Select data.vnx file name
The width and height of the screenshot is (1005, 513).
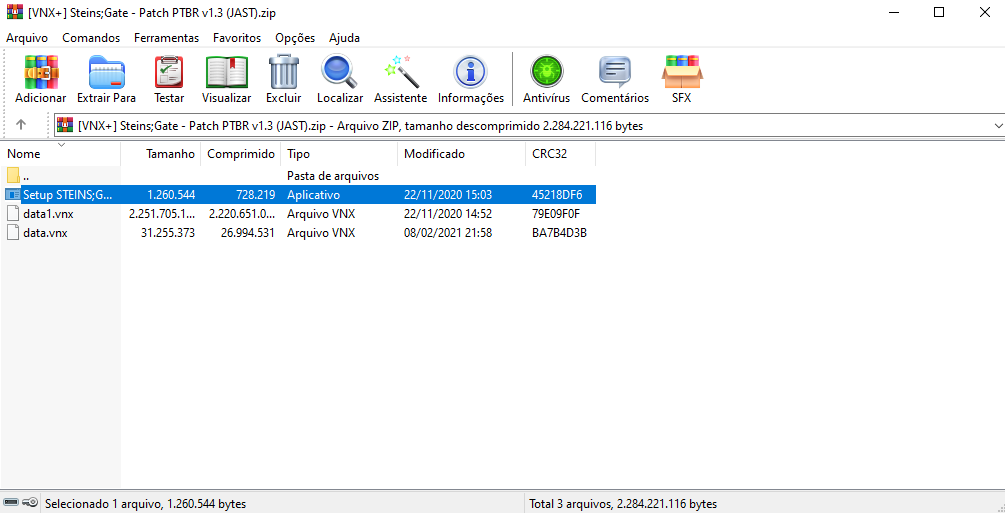[45, 233]
